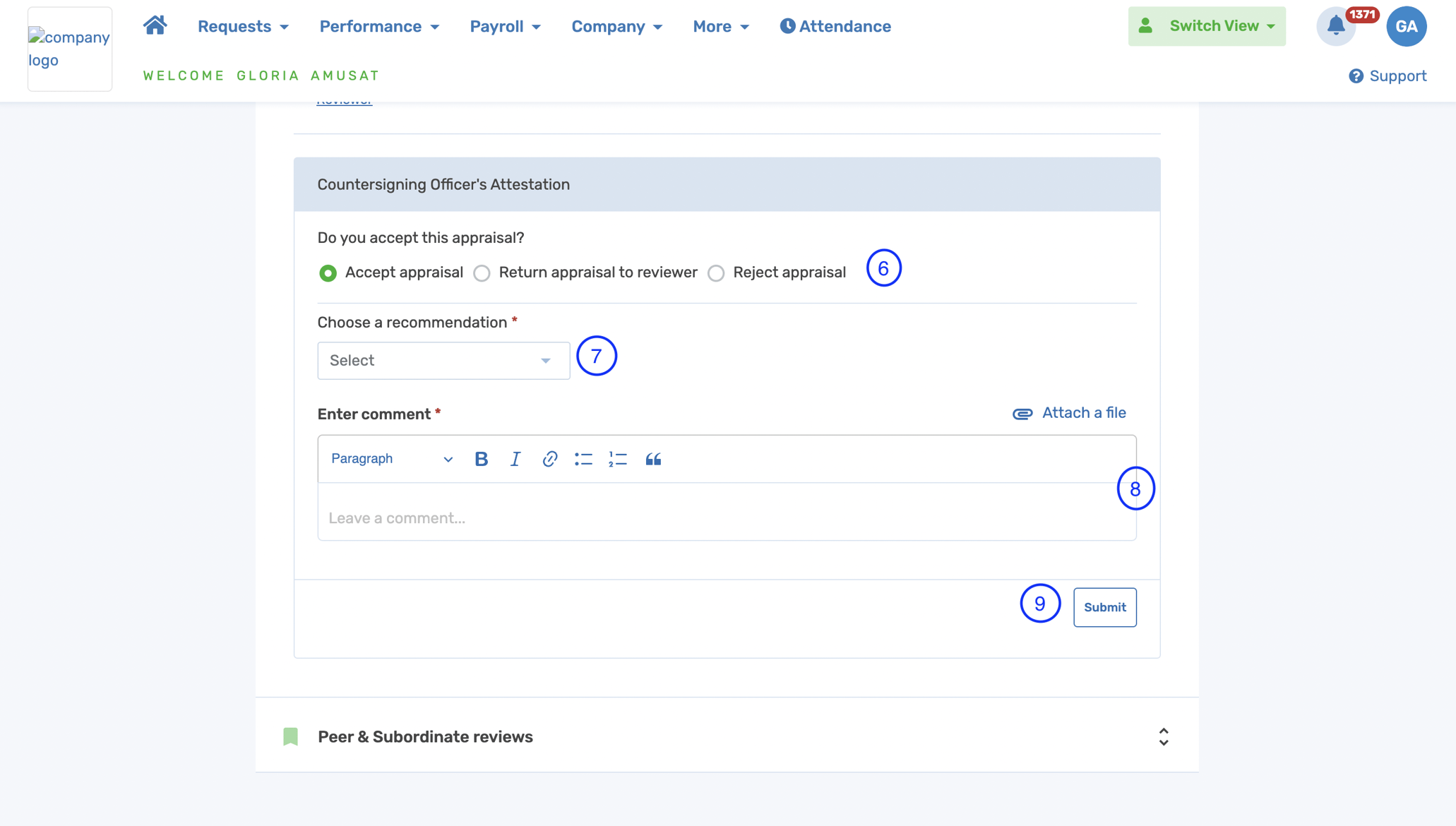Toggle italic formatting in comment editor
This screenshot has width=1456, height=826.
pos(515,460)
